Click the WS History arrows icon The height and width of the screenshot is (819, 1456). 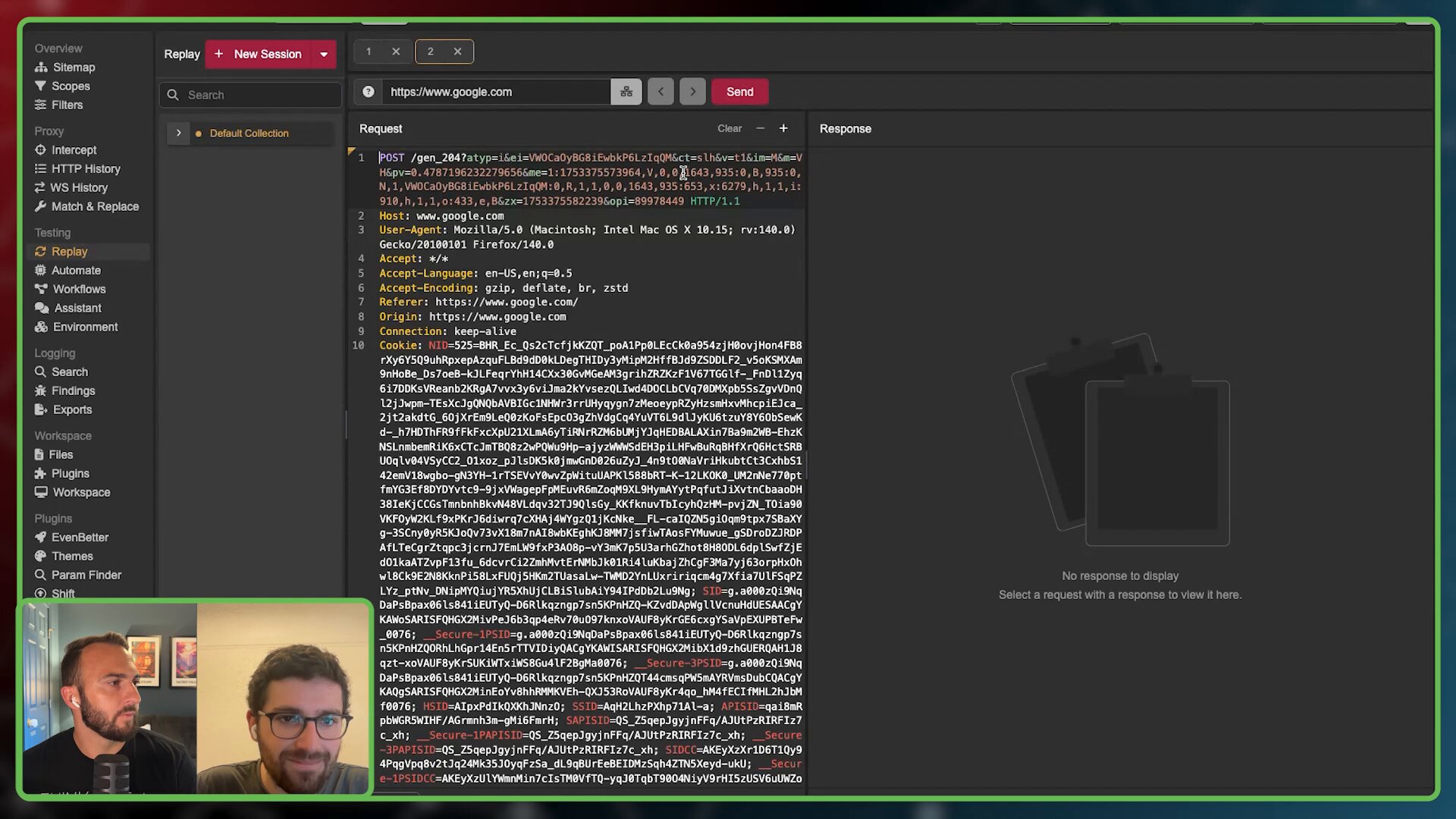pyautogui.click(x=39, y=188)
